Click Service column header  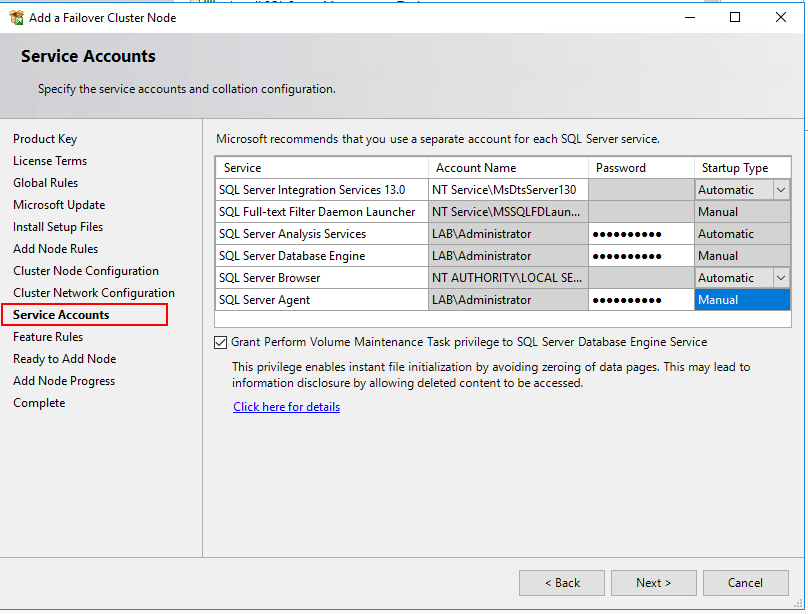pyautogui.click(x=322, y=168)
